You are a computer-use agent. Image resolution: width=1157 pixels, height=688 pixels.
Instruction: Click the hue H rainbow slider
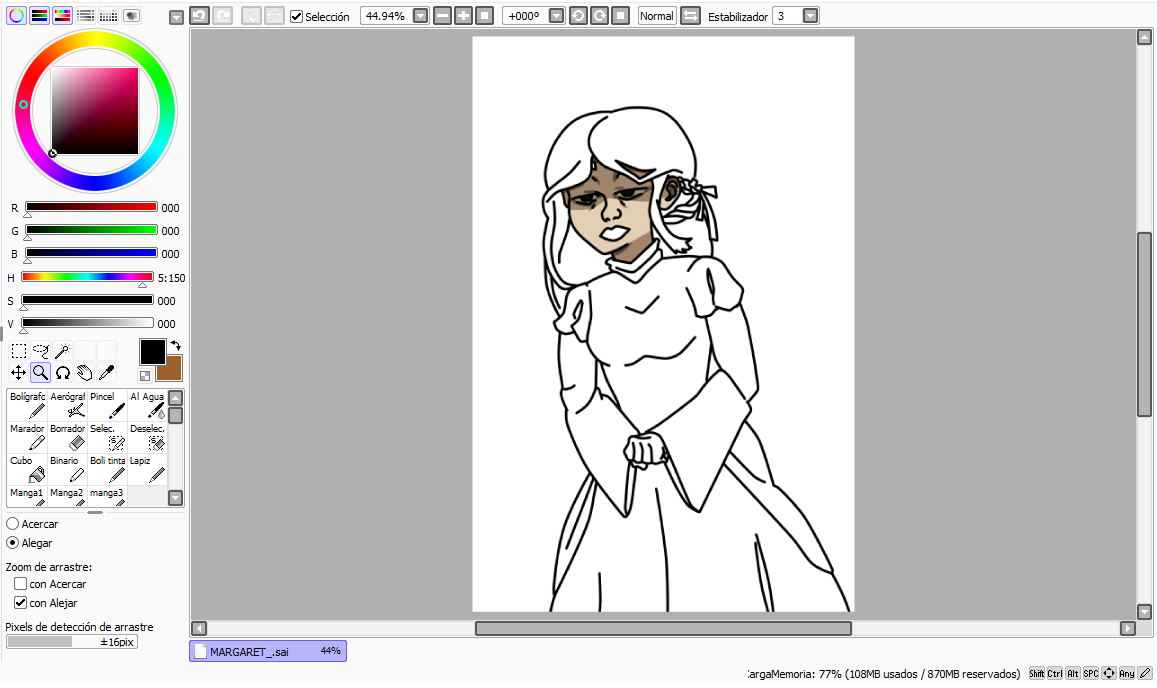(x=87, y=277)
